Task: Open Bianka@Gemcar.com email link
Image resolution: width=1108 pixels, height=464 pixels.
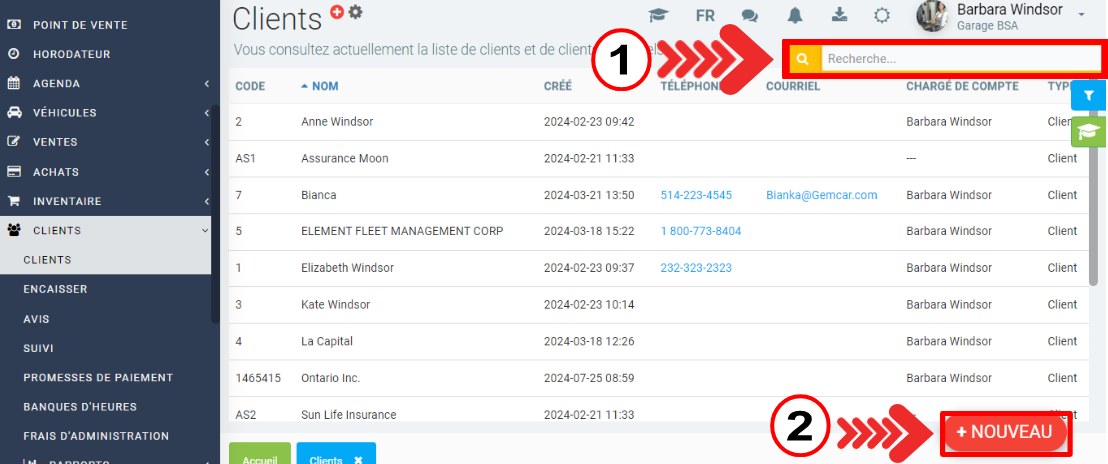Action: click(x=821, y=195)
